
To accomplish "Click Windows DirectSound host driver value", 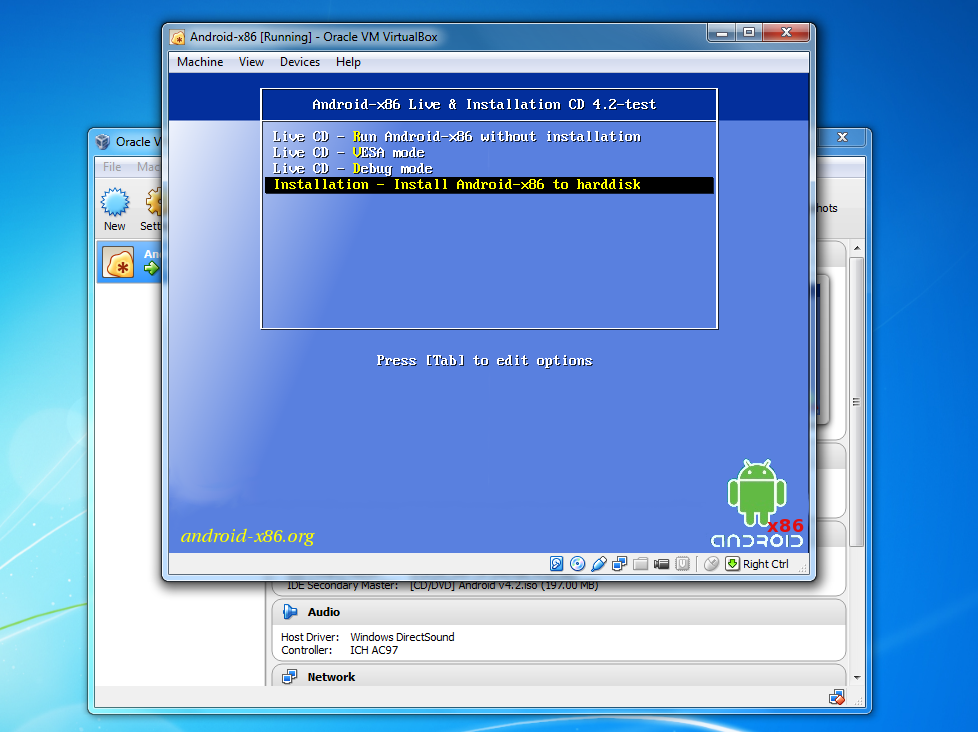I will 402,637.
